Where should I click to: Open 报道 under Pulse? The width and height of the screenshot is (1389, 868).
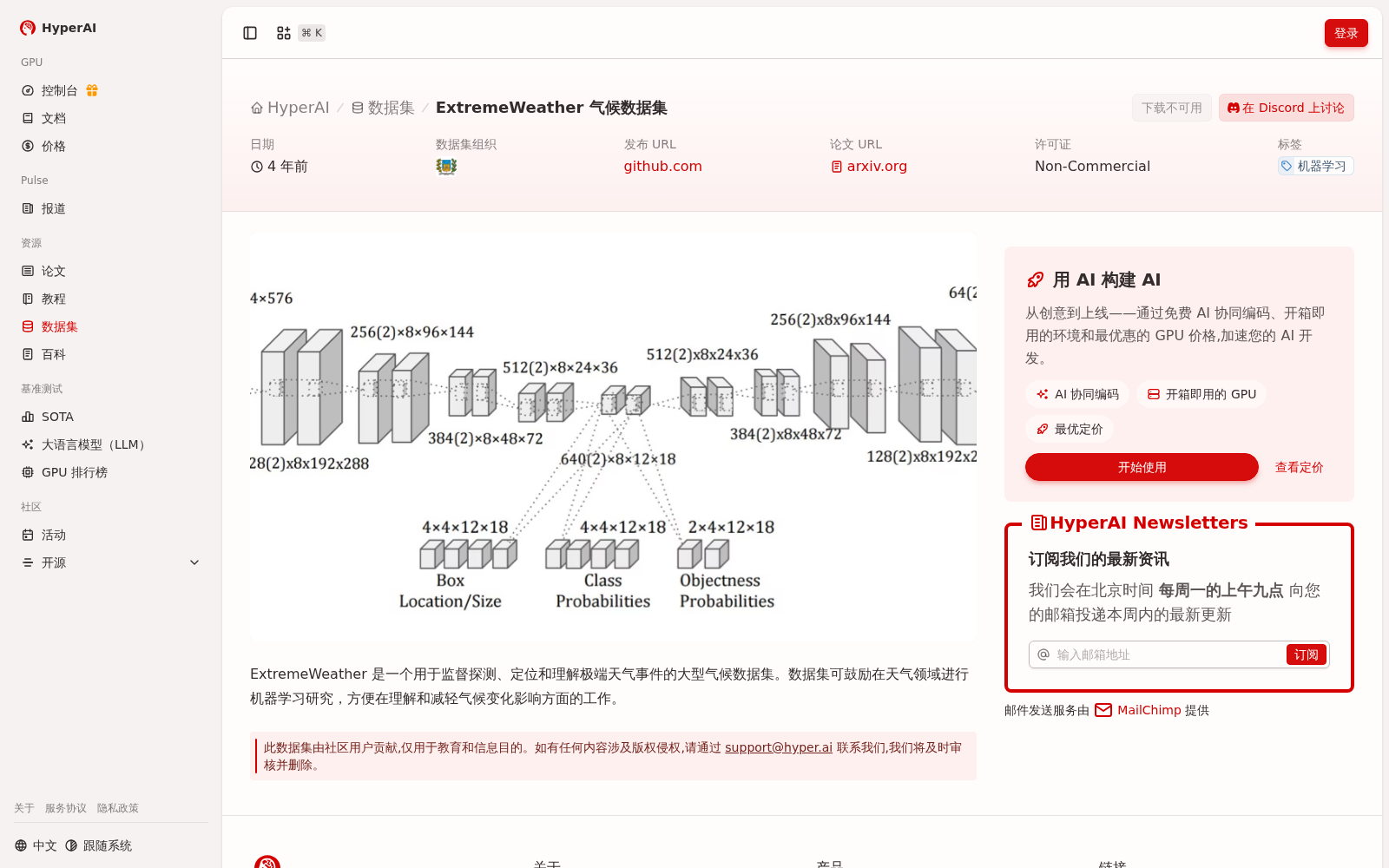click(x=111, y=208)
